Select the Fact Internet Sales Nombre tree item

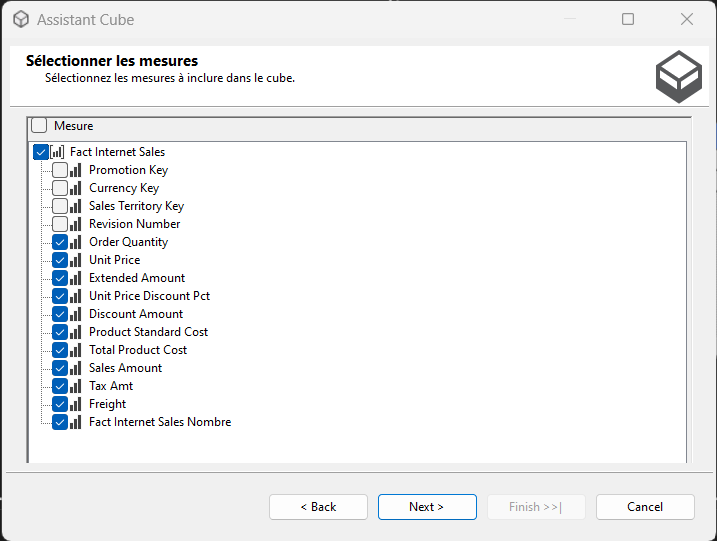pos(160,422)
